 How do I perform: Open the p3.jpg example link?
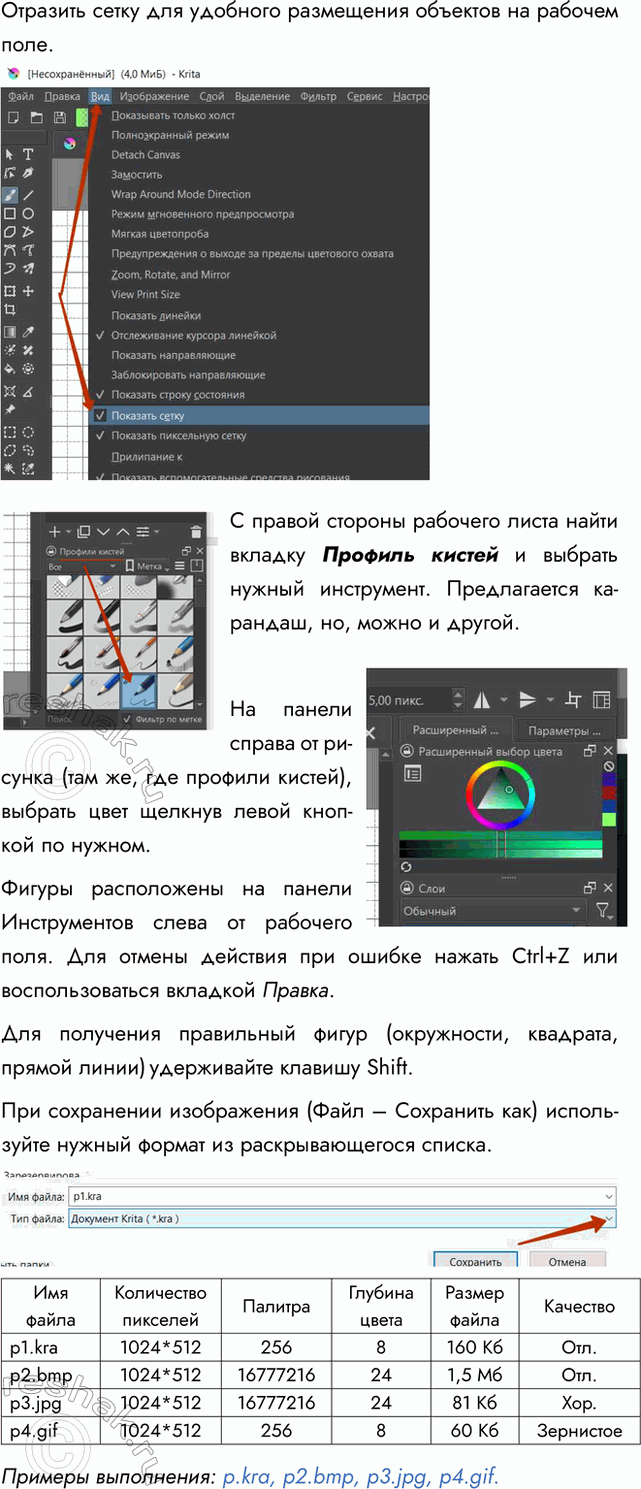(x=397, y=1475)
